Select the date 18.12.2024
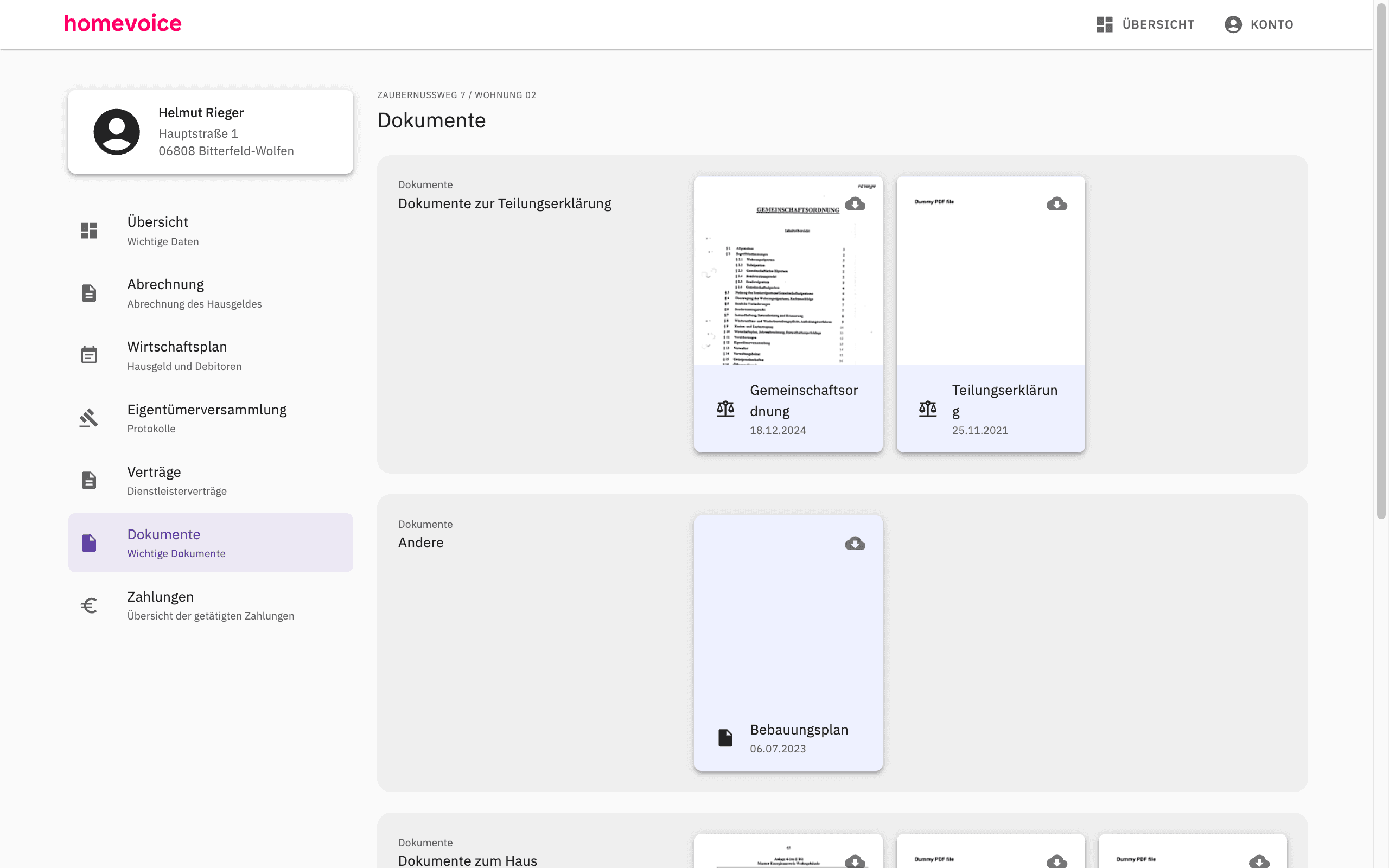Screen dimensions: 1389x868 point(778,431)
